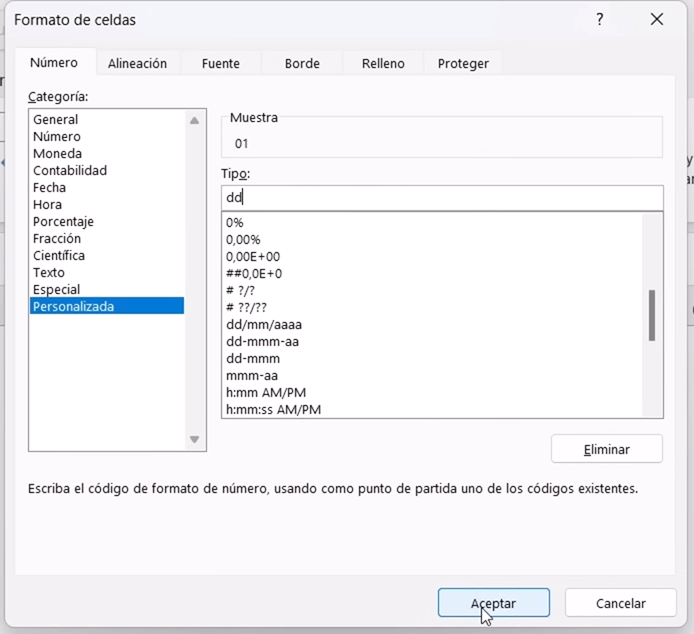Choose the dd/mm/aaaa format
Screen dimensions: 694x634
(432, 325)
